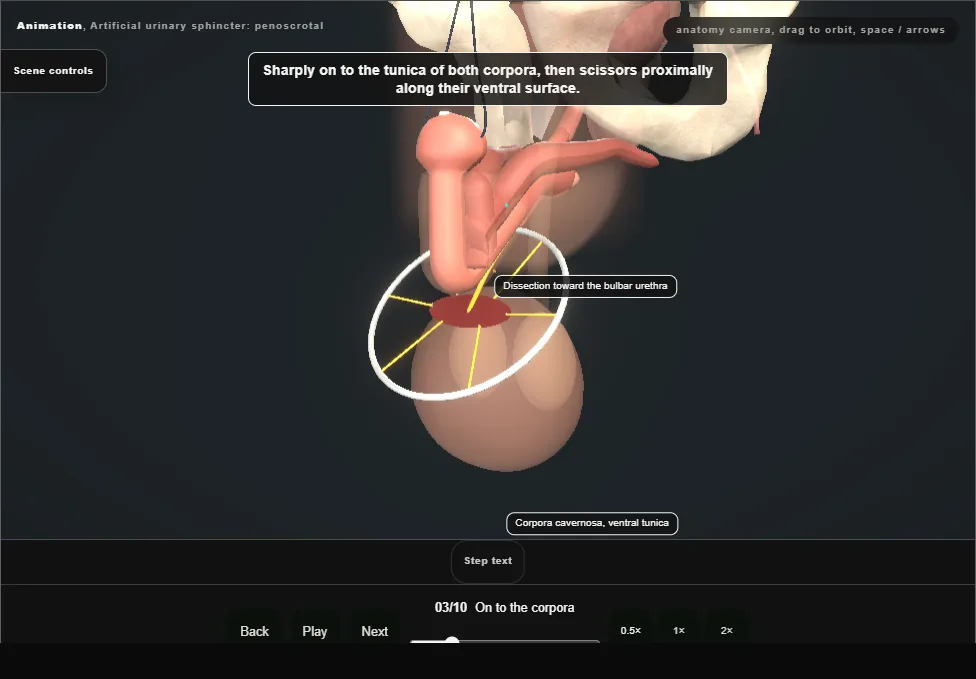Set playback speed to 2×
976x679 pixels.
pos(726,630)
